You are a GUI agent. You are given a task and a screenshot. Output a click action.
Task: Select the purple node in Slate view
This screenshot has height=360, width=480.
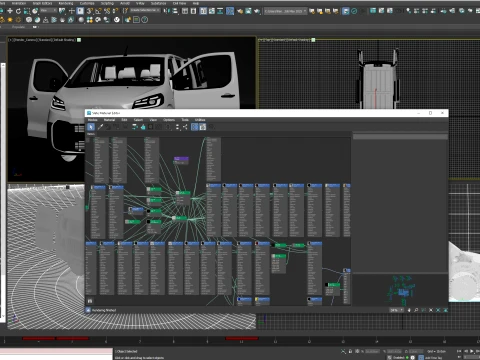(181, 160)
